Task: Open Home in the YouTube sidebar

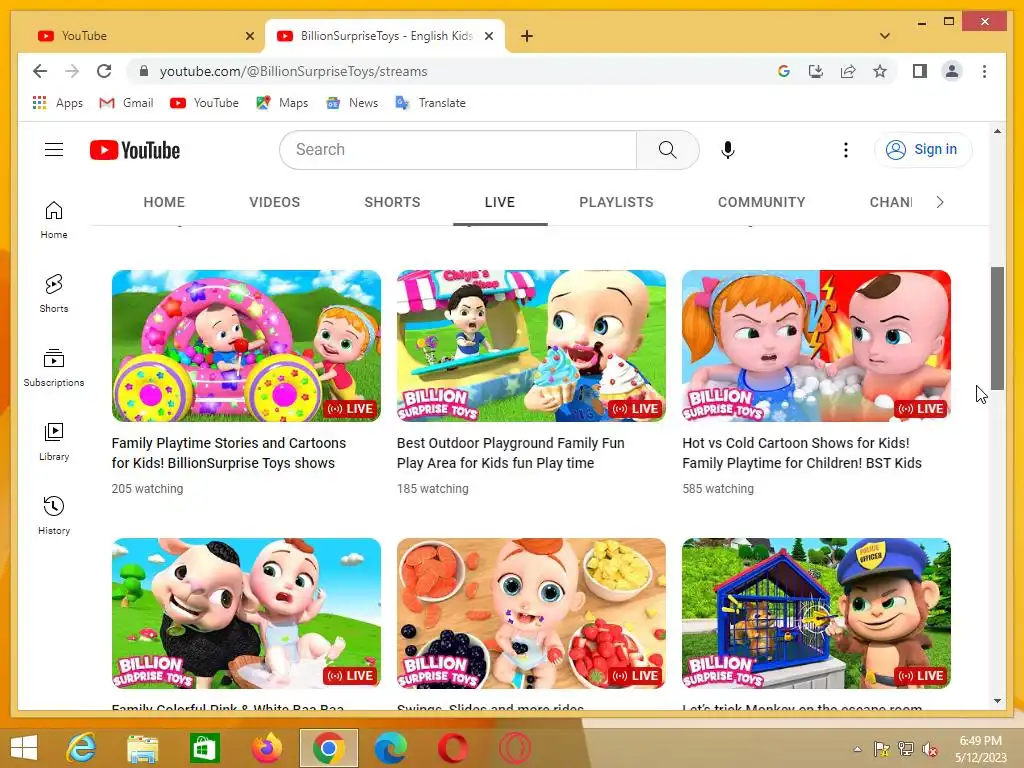Action: pos(54,220)
